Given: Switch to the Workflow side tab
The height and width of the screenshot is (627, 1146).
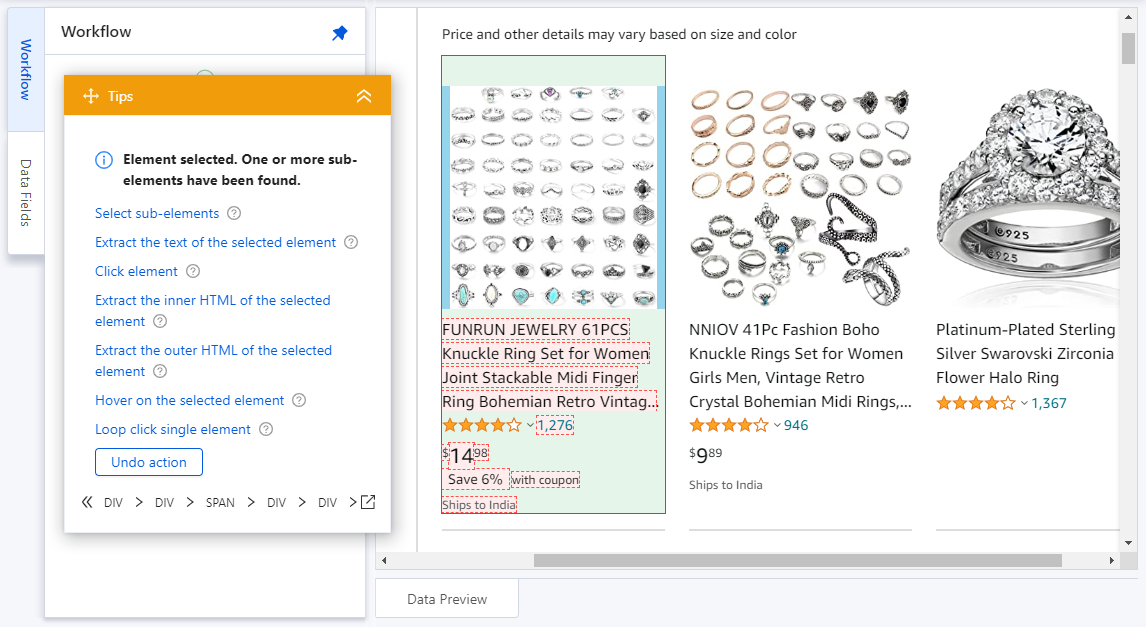Looking at the screenshot, I should click(26, 70).
